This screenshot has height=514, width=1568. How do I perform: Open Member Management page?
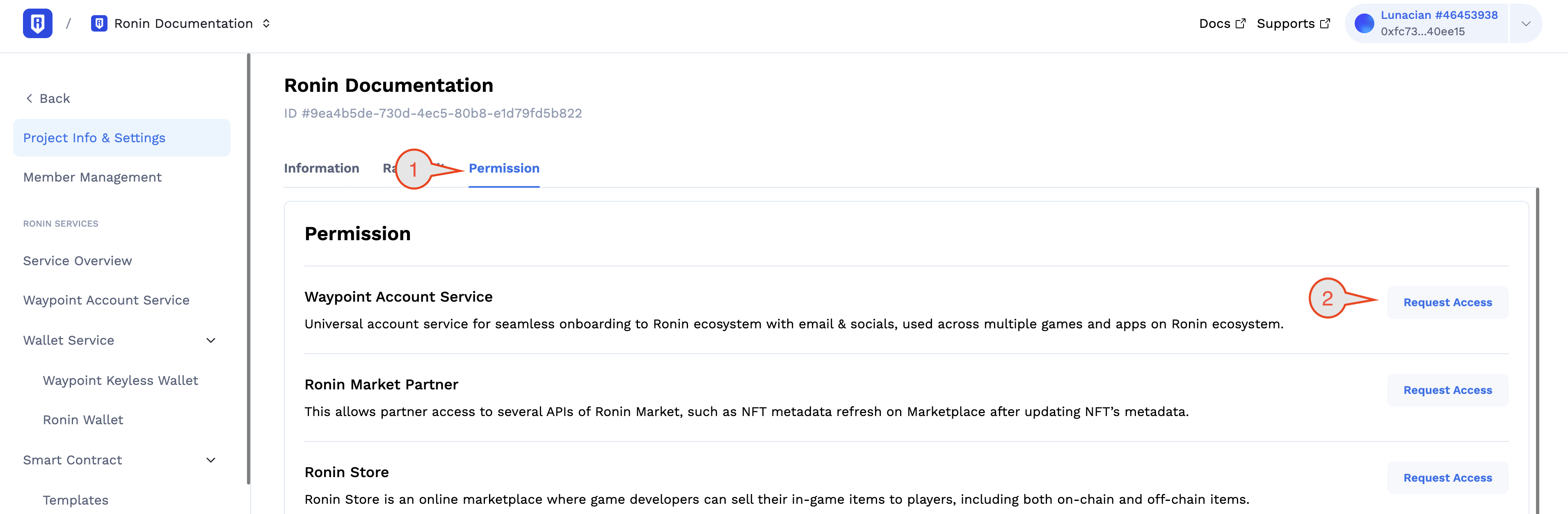(x=93, y=177)
